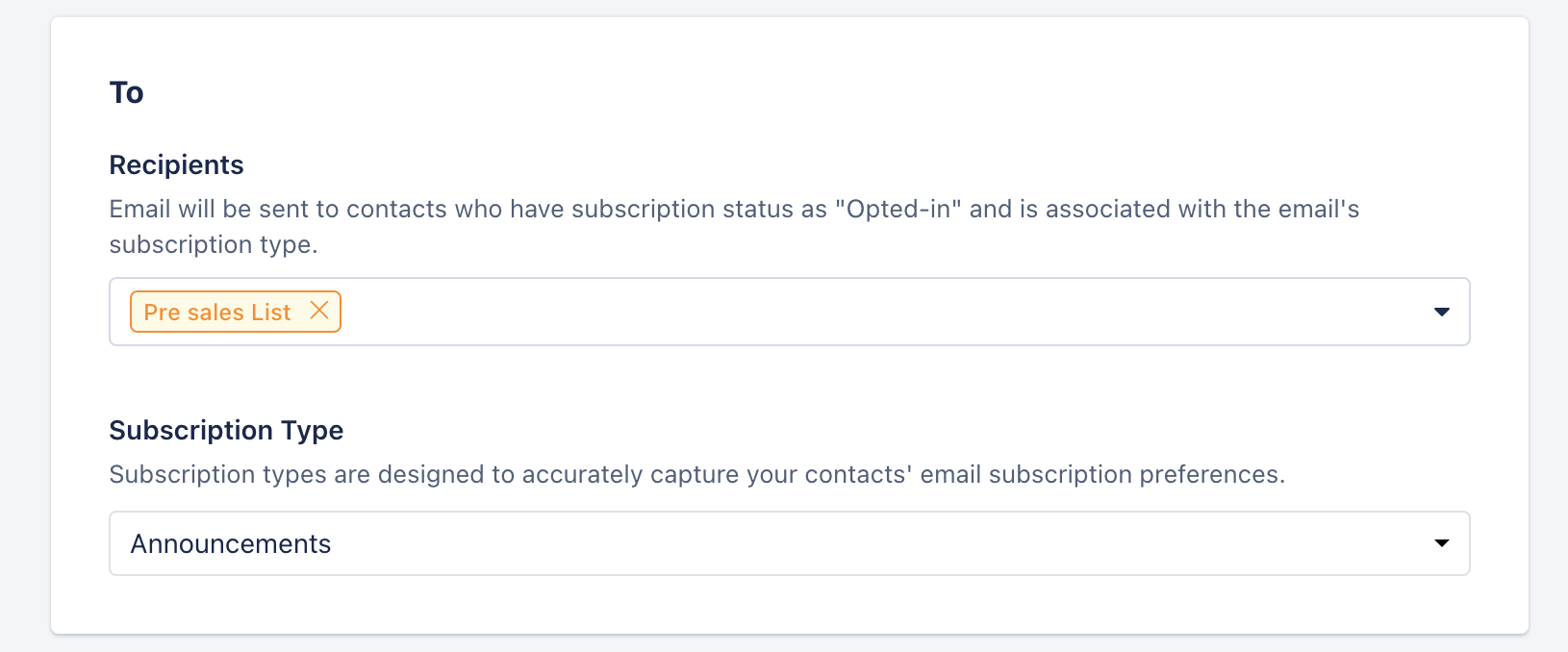Viewport: 1568px width, 652px height.
Task: Click the "To" section heading
Action: click(126, 93)
